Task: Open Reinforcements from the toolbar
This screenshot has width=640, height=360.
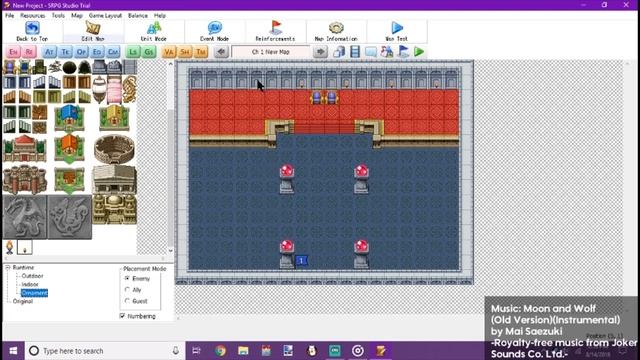Action: click(275, 31)
